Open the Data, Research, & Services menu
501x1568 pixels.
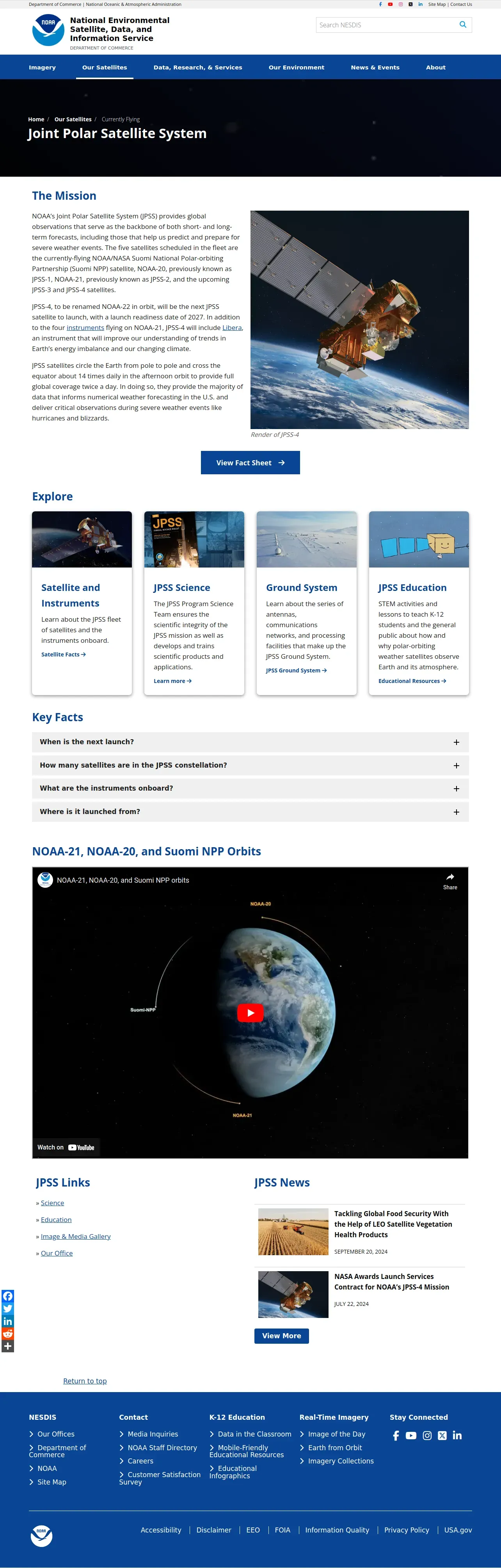(198, 67)
